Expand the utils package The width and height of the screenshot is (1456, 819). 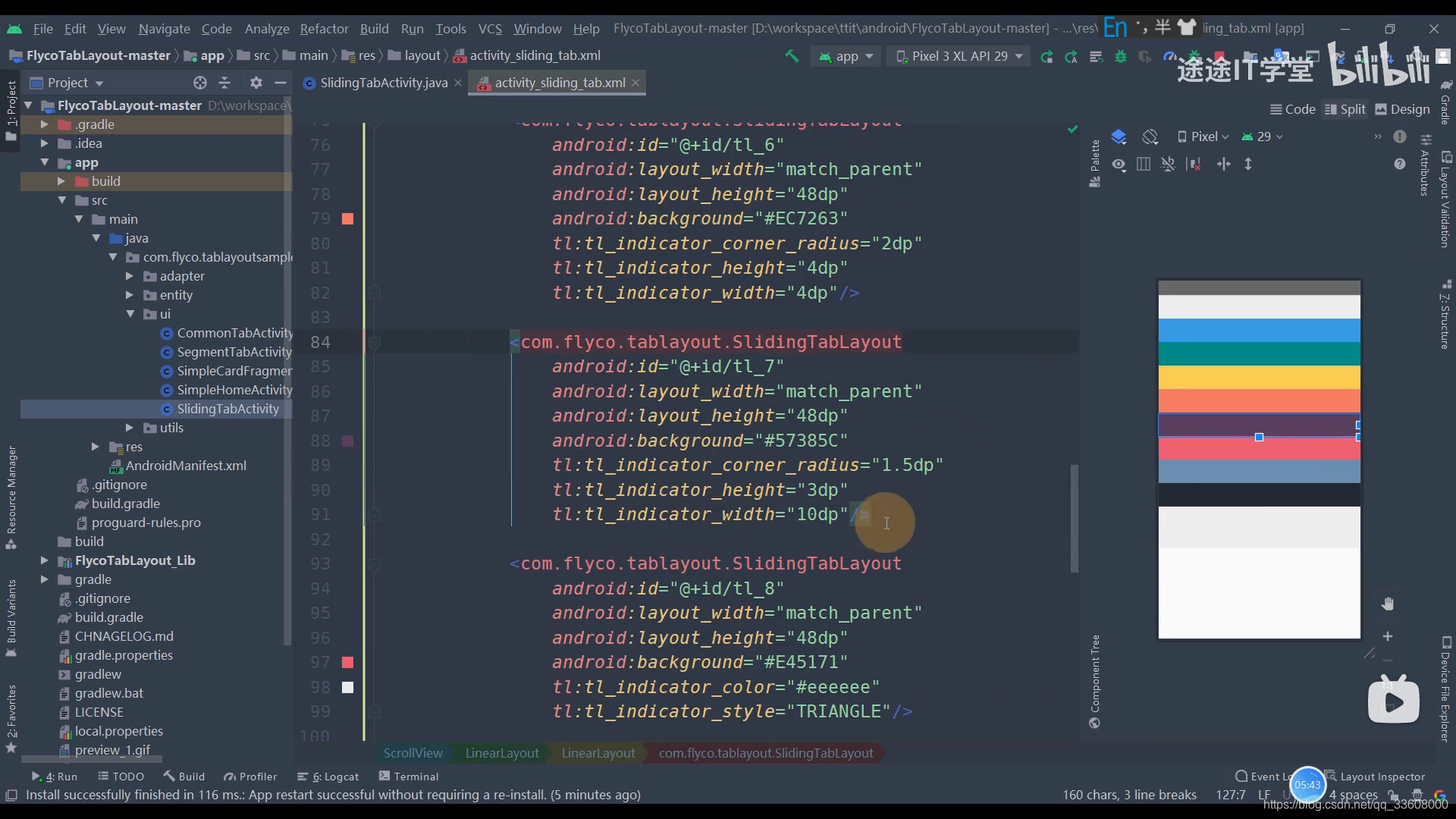pyautogui.click(x=129, y=428)
